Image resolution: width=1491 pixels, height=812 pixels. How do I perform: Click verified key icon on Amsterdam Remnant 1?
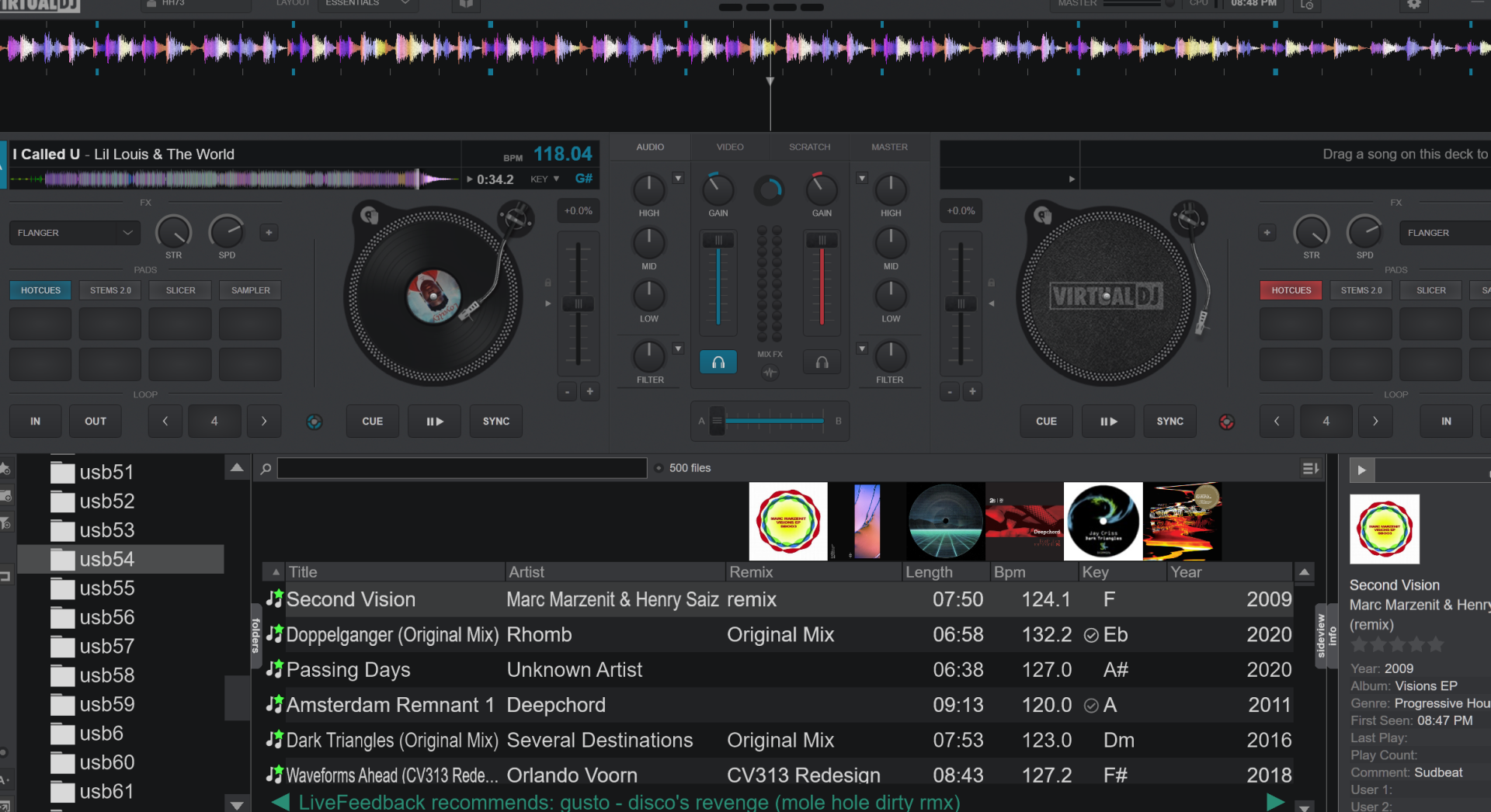point(1091,706)
